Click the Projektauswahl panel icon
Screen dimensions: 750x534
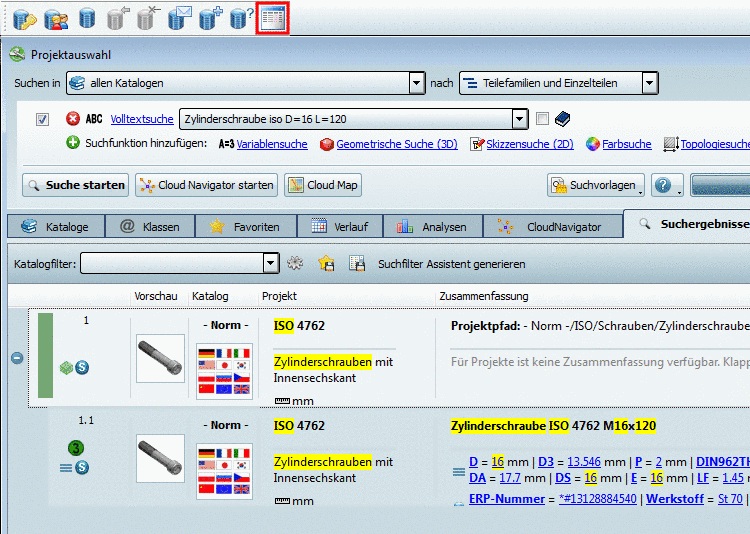pos(17,54)
